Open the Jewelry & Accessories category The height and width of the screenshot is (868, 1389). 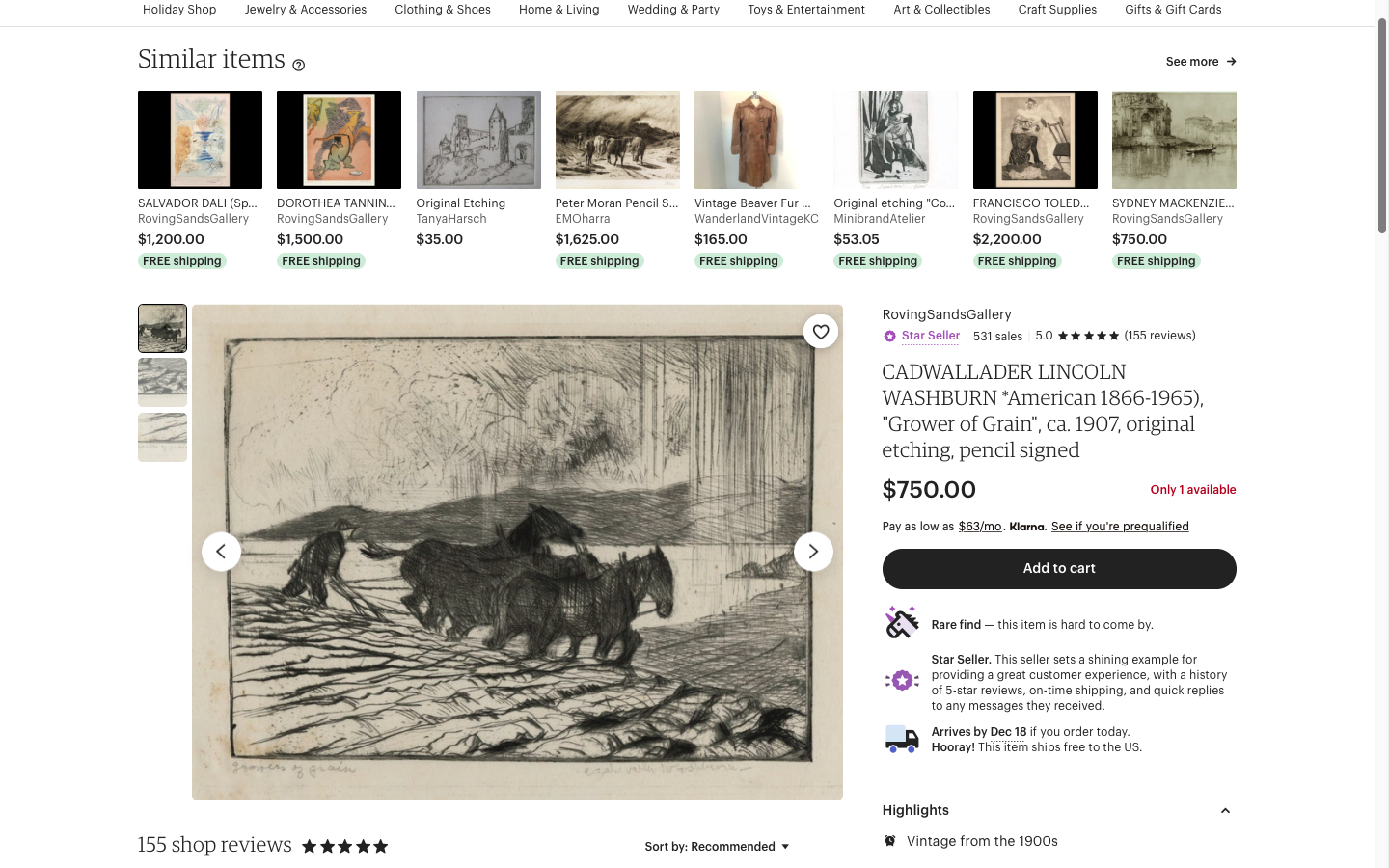[306, 10]
